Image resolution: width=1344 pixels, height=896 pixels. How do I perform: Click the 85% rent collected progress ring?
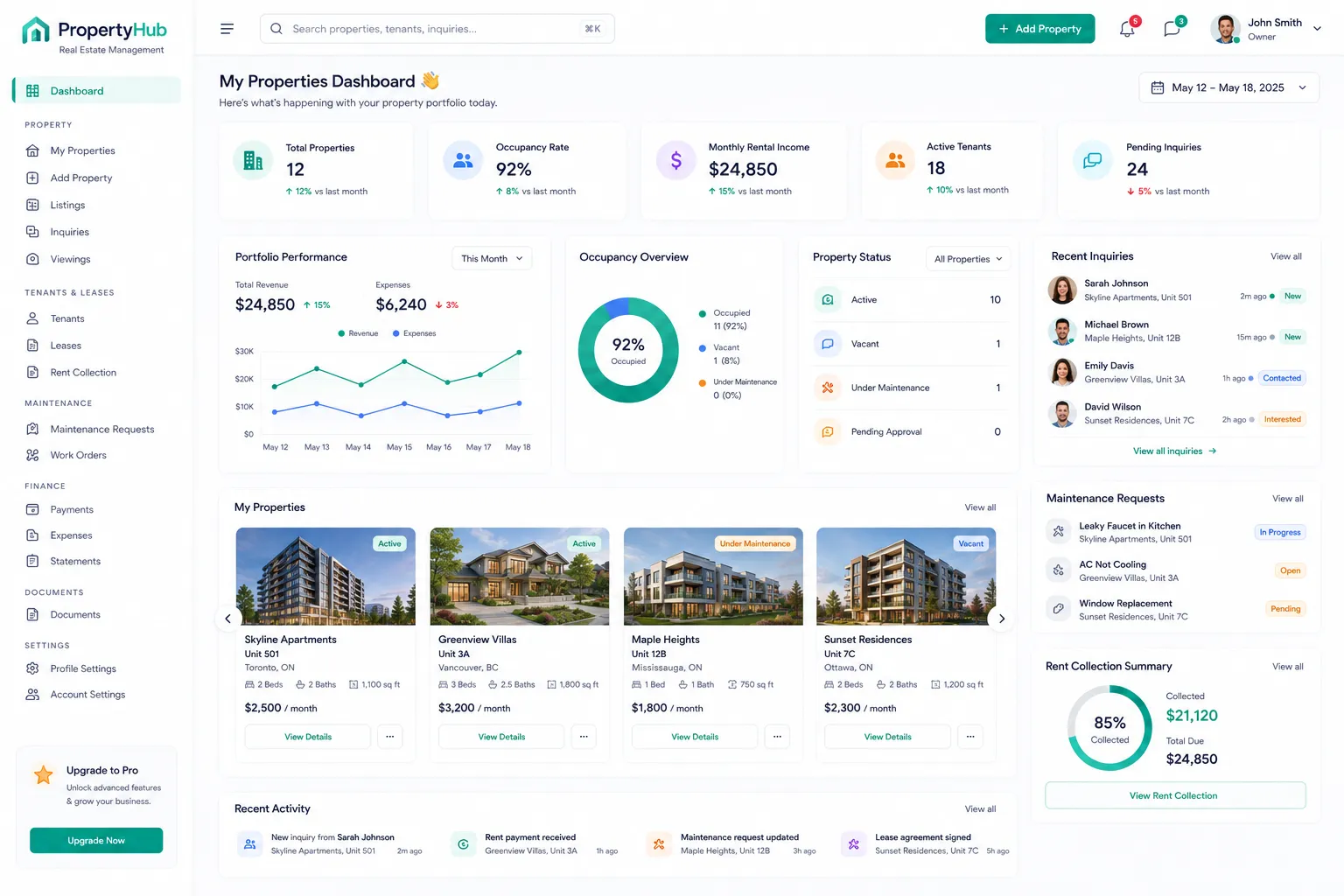click(1109, 728)
